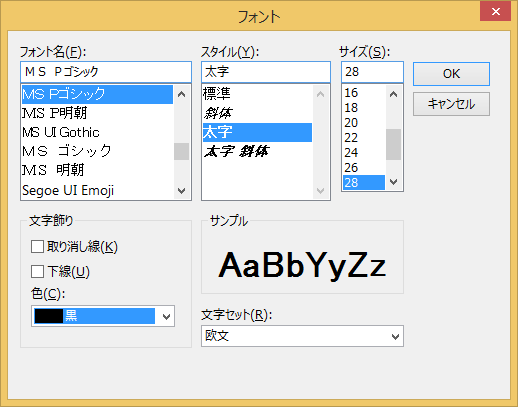This screenshot has height=407, width=518.
Task: Click the size list scroll-down arrow
Action: (x=393, y=182)
